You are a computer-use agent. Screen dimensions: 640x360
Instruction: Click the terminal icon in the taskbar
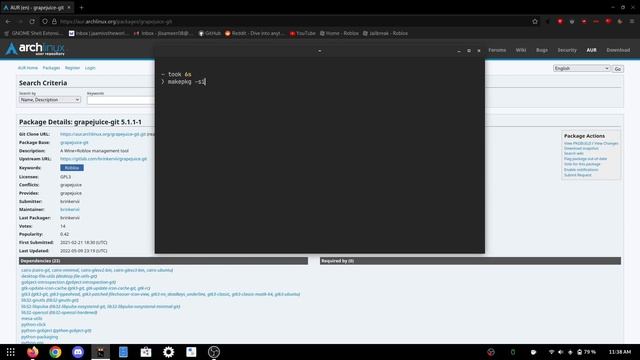(100, 352)
